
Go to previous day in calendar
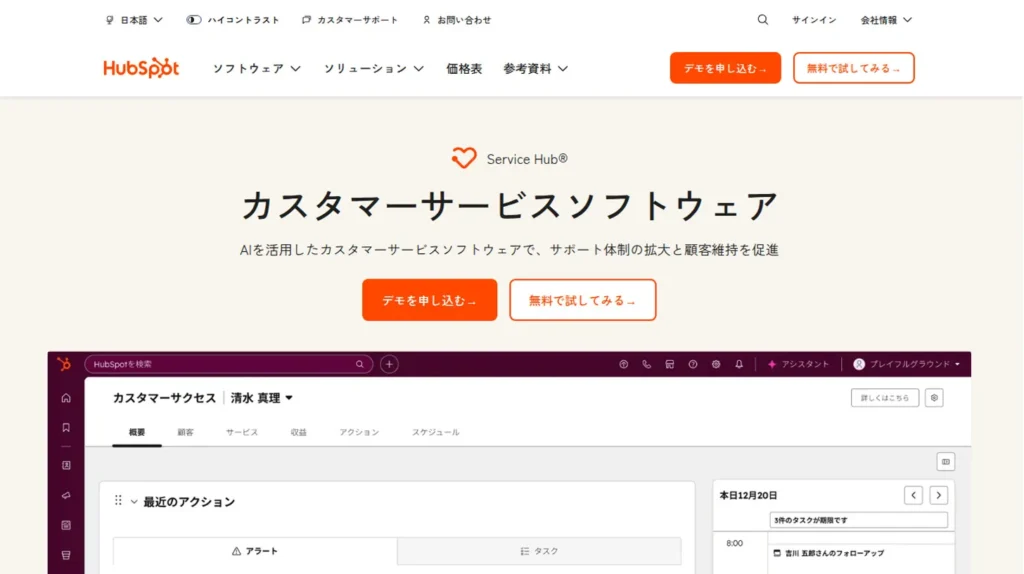(913, 495)
